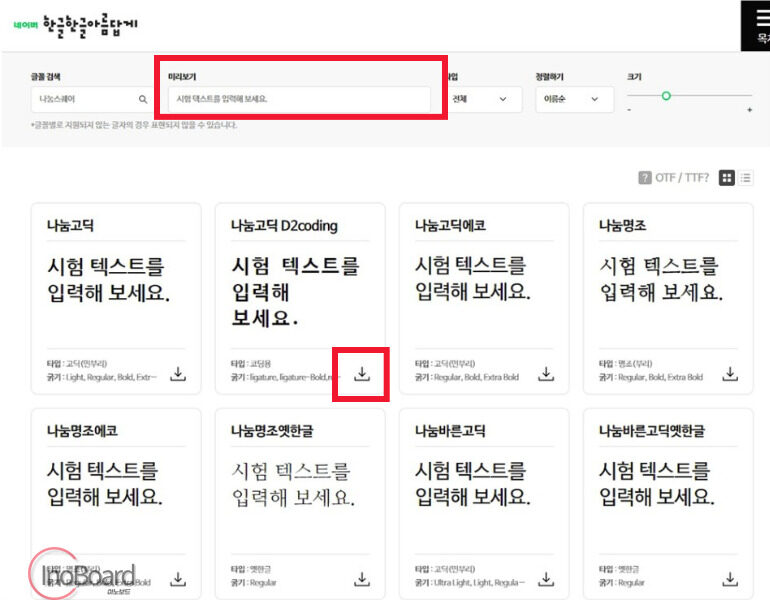Download the 나눔고딕 font
The width and height of the screenshot is (770, 600).
(178, 374)
